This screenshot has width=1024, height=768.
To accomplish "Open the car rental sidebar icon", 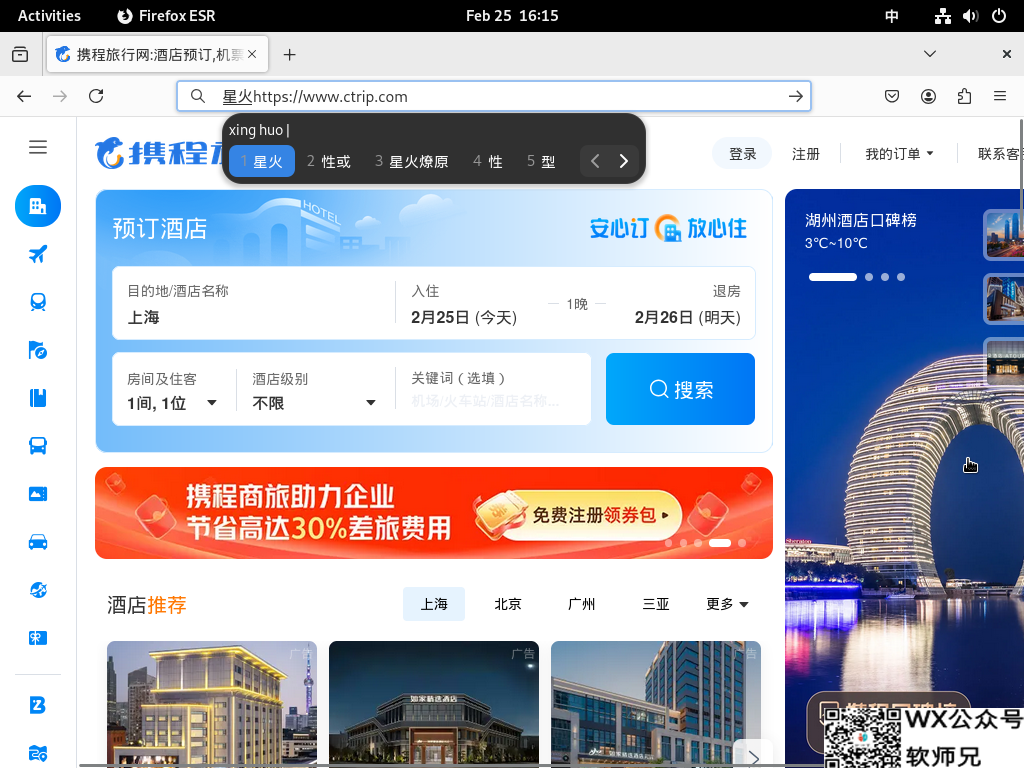I will pyautogui.click(x=38, y=542).
